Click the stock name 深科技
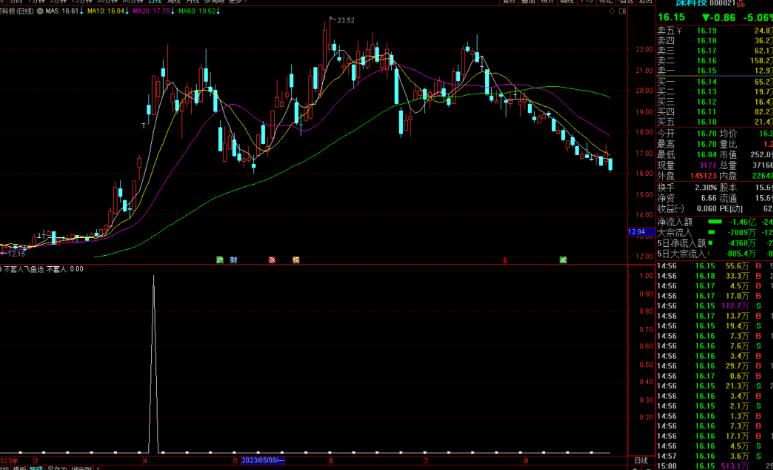773x470 pixels. [x=691, y=3]
